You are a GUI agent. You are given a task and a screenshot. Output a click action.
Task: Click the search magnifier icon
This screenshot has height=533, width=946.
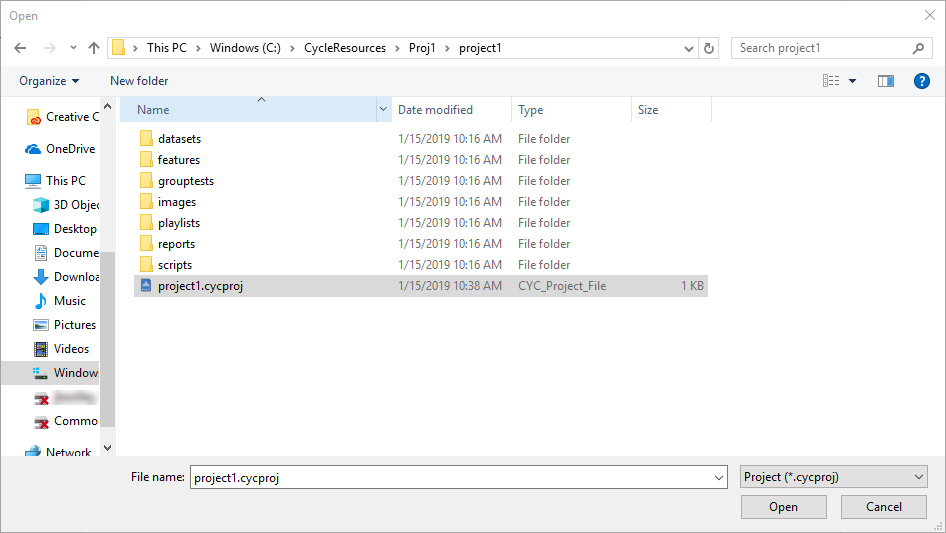[x=918, y=48]
